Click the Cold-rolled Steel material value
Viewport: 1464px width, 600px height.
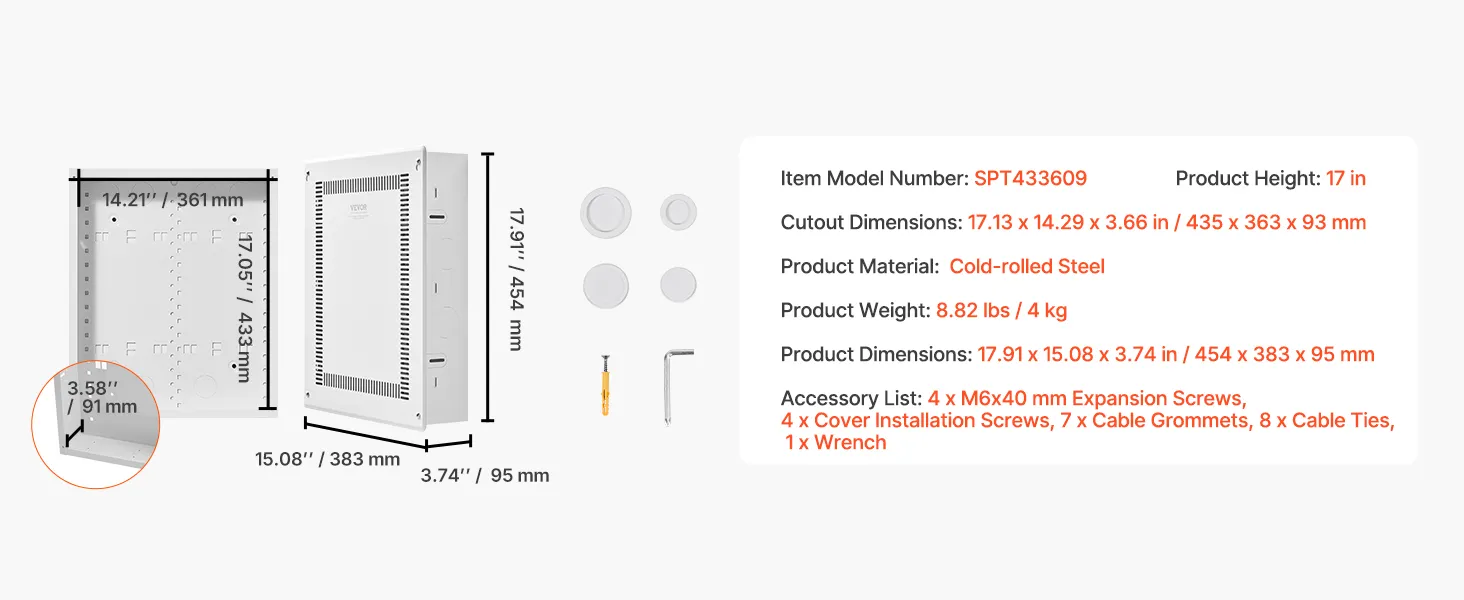click(1027, 266)
